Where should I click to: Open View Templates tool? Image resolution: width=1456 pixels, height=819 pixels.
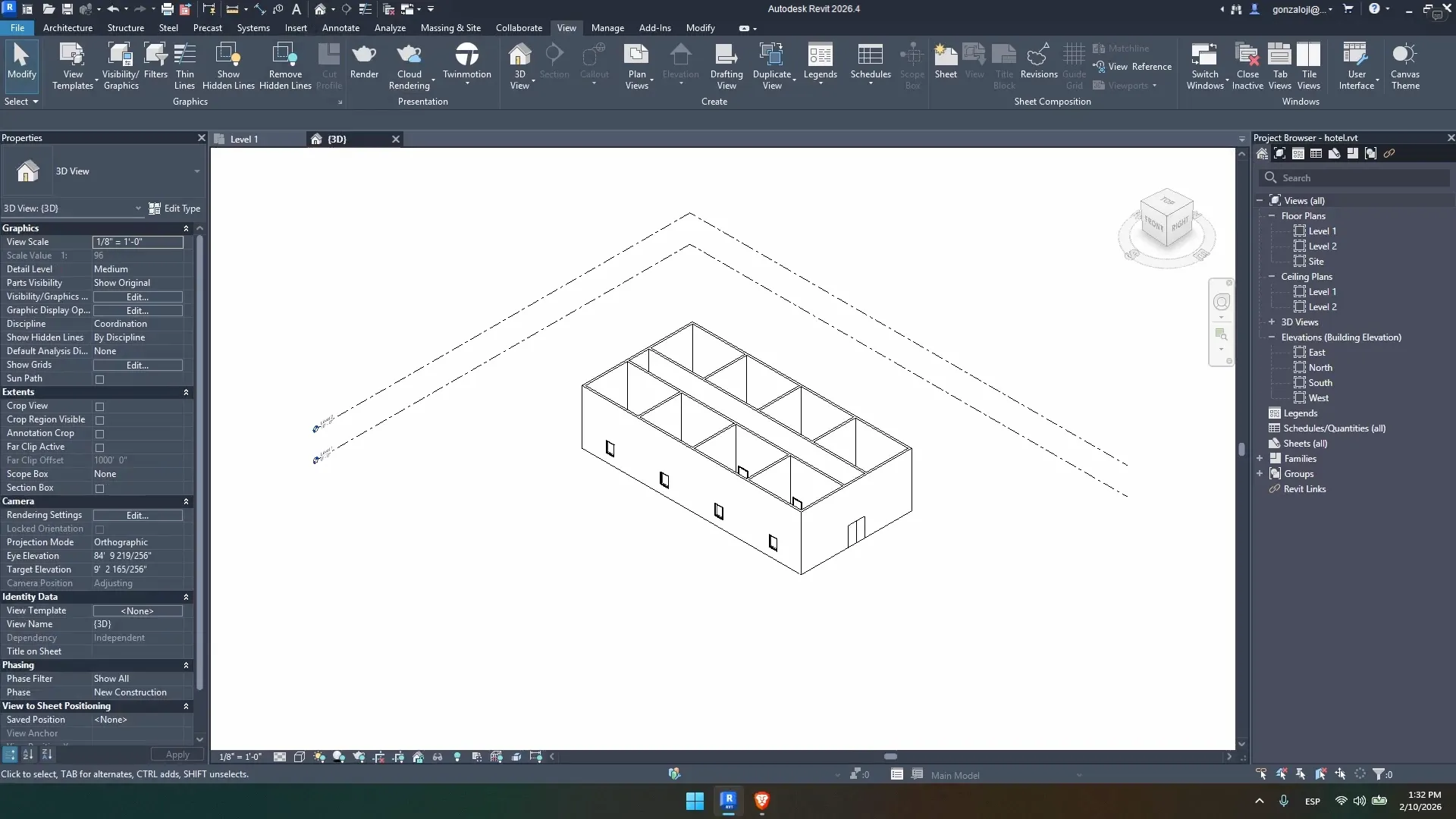(73, 67)
